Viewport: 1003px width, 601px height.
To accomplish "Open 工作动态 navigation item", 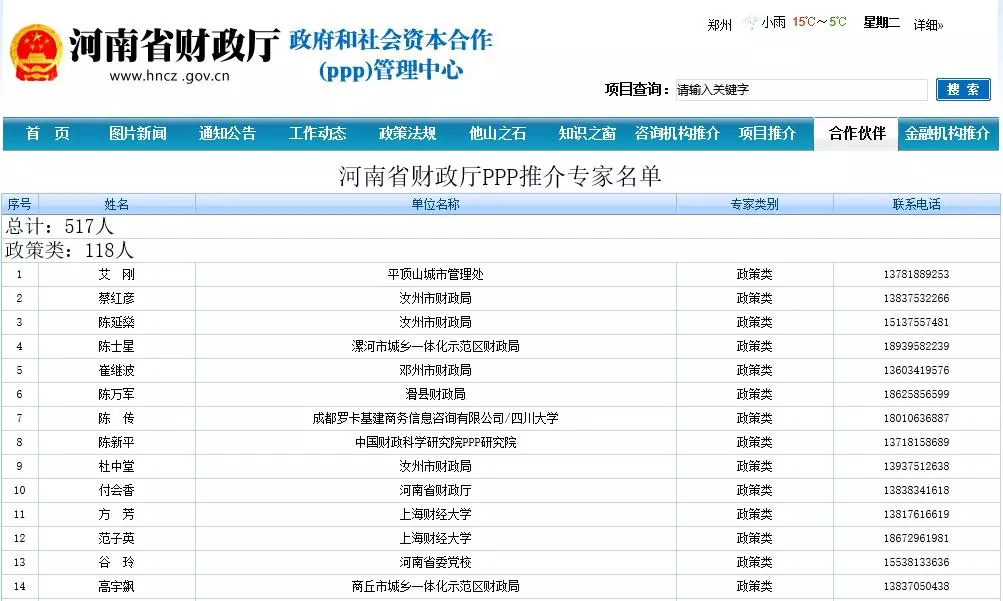I will 317,133.
